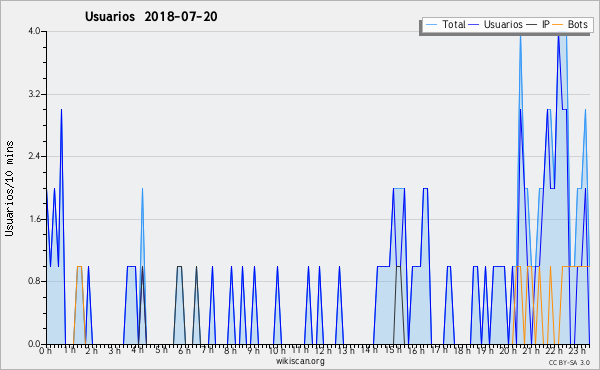Click the '22 h' x-axis label
Image resolution: width=600 pixels, height=370 pixels.
555,351
